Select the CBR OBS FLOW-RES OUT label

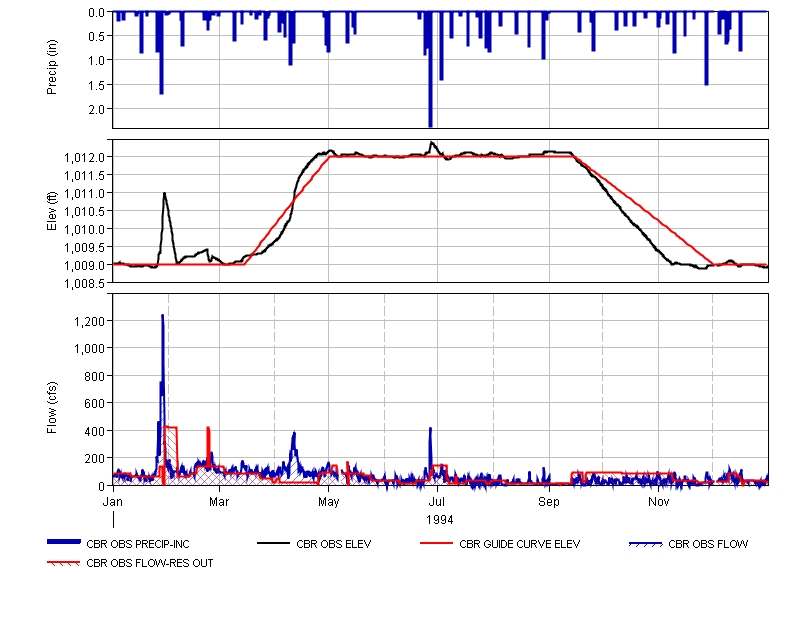pyautogui.click(x=150, y=563)
